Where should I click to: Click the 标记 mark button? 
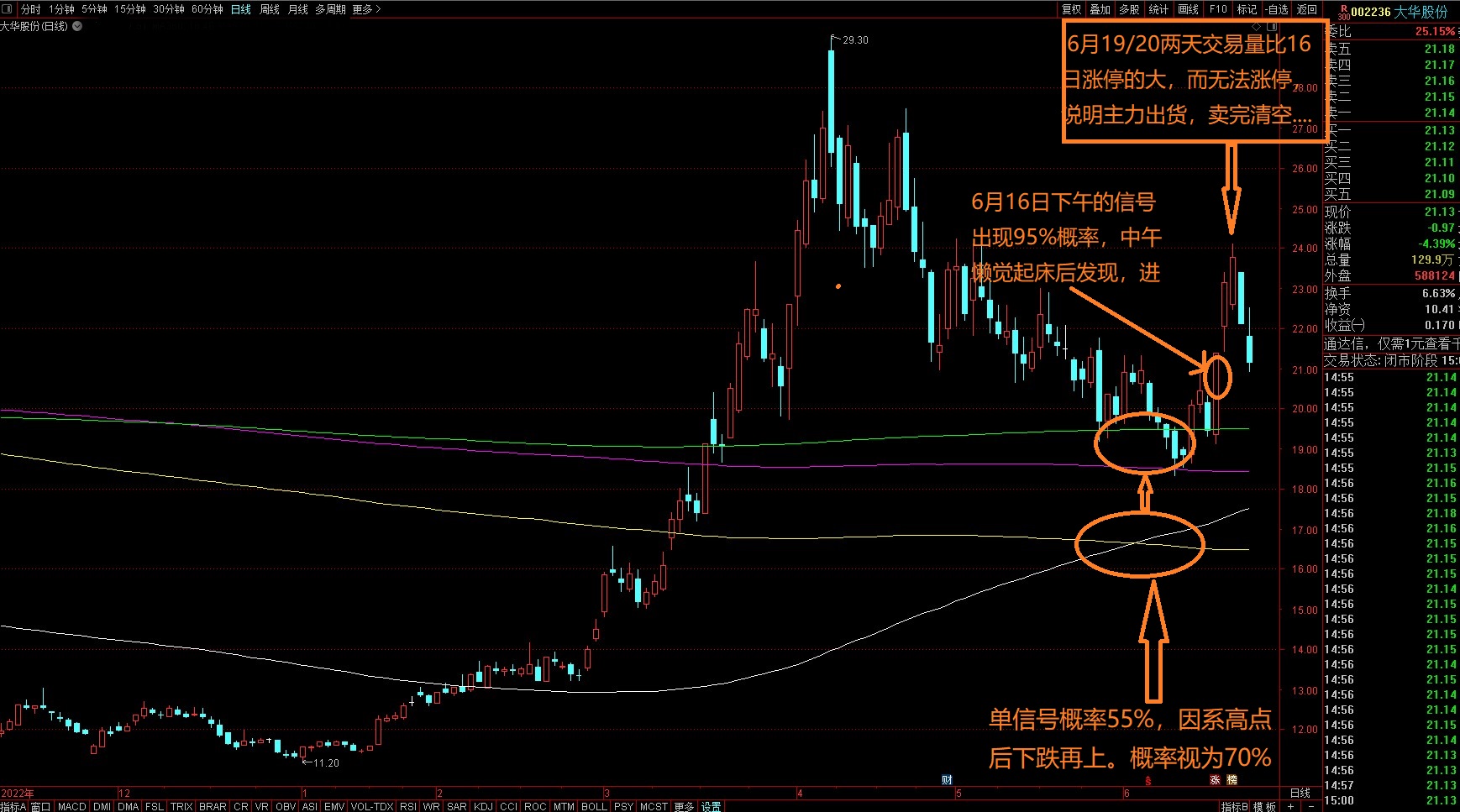pyautogui.click(x=1247, y=9)
